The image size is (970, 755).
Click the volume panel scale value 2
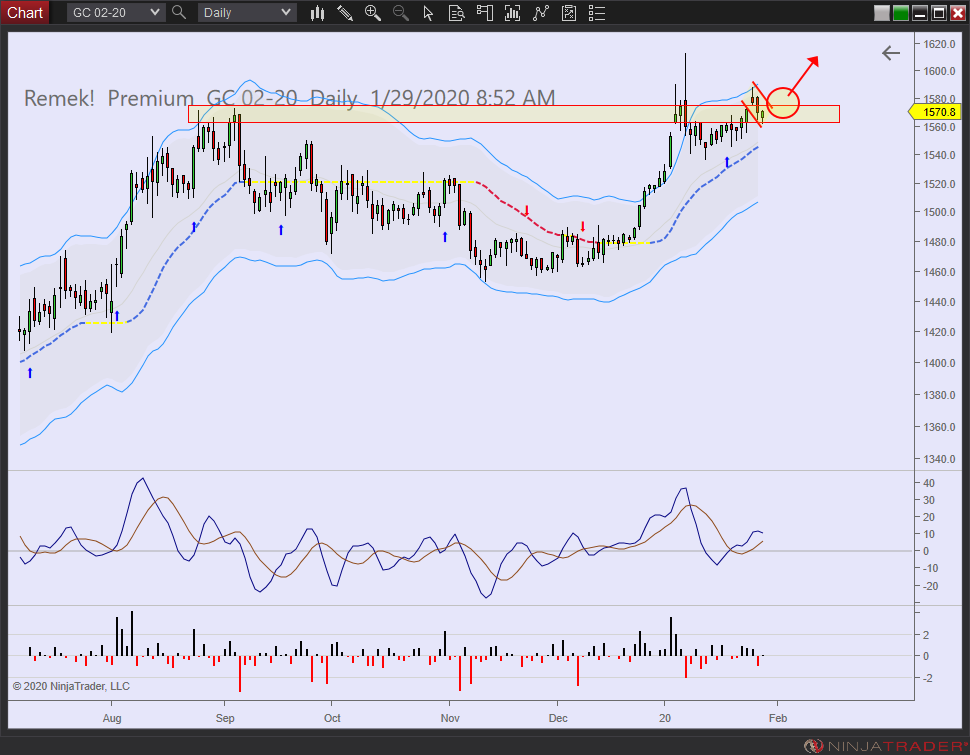click(x=926, y=635)
